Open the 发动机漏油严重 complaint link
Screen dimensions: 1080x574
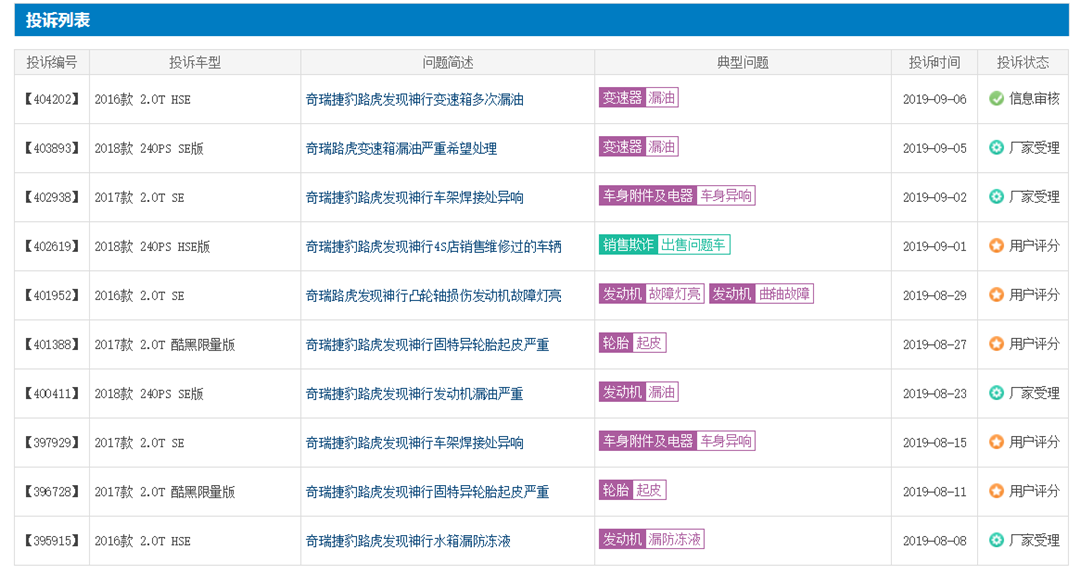[414, 394]
